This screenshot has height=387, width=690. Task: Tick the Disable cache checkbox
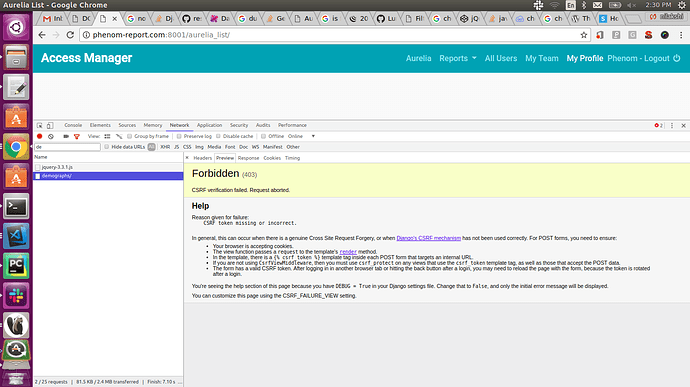point(218,136)
